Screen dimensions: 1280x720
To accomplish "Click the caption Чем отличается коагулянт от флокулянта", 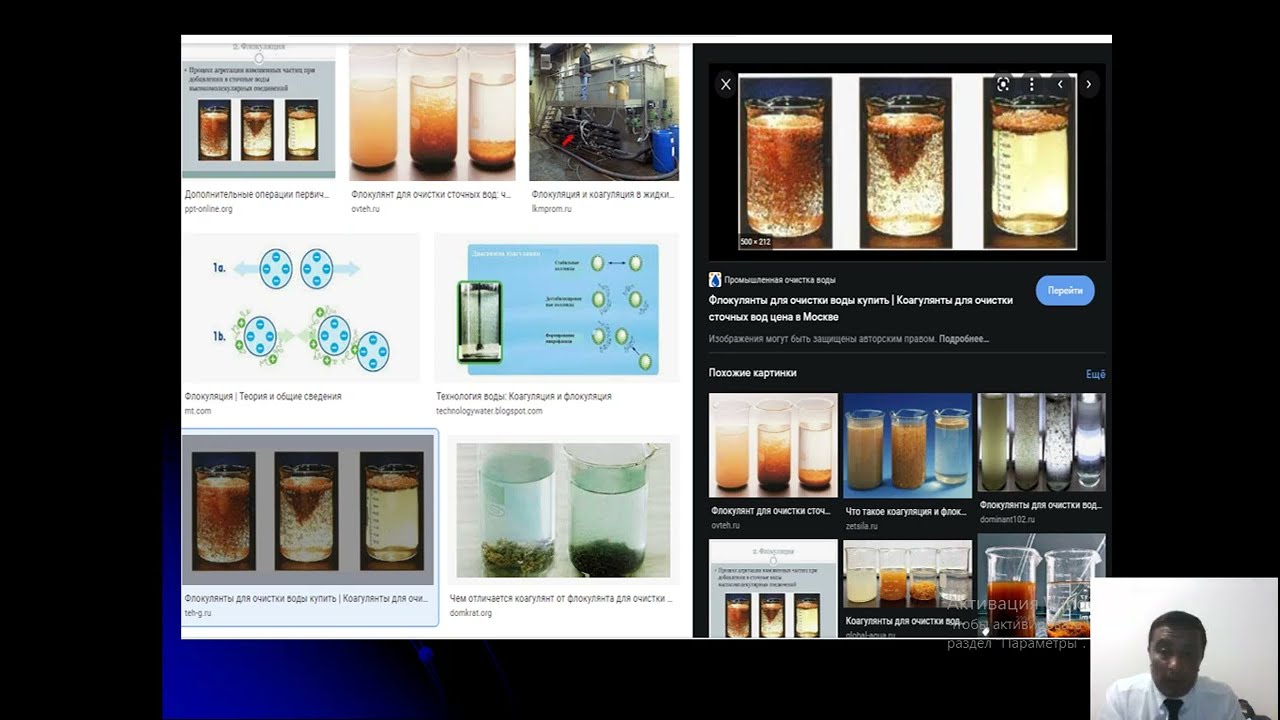I will [x=561, y=599].
